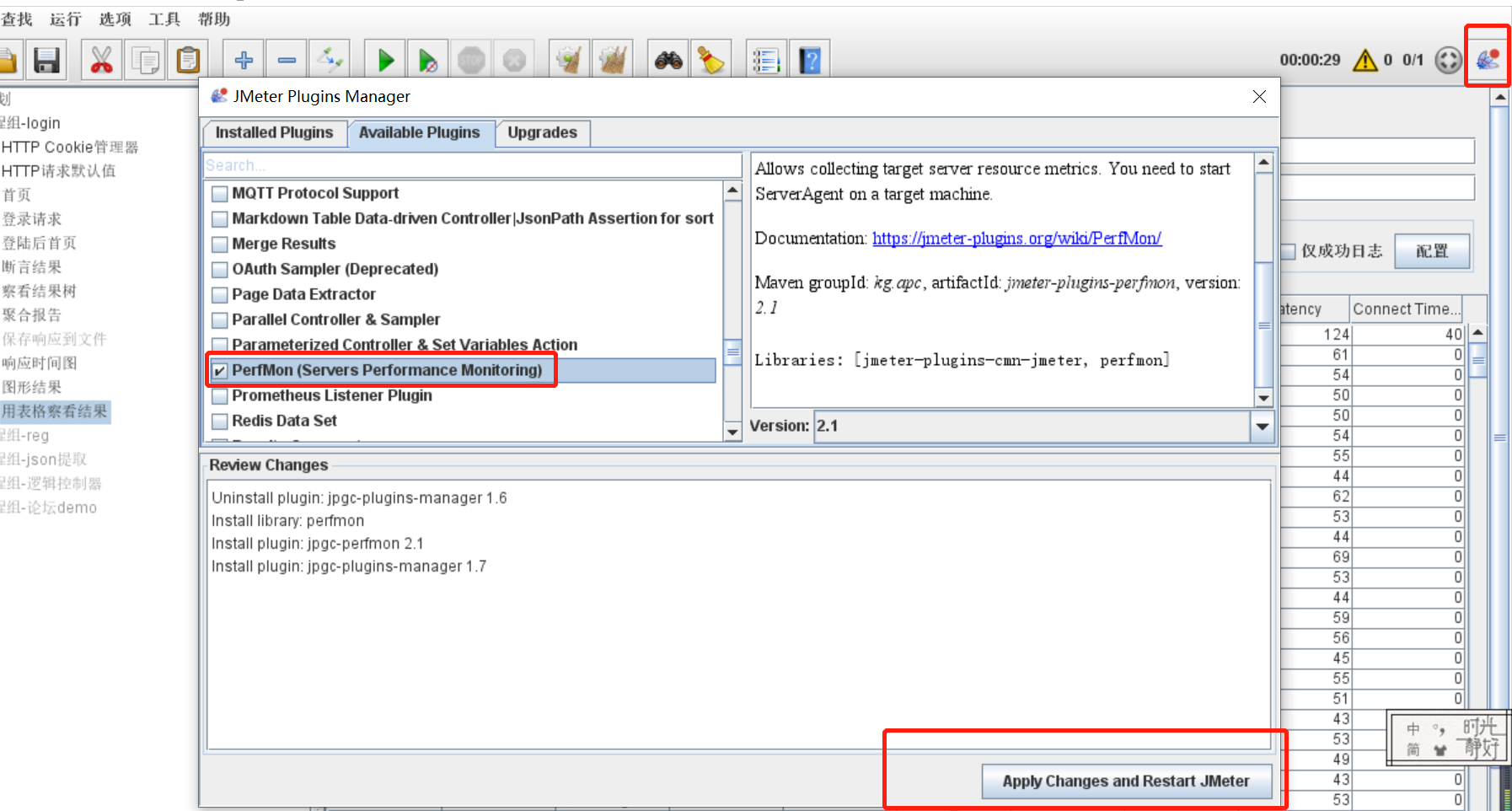Select HTTP请求默认值 in tree

point(58,171)
